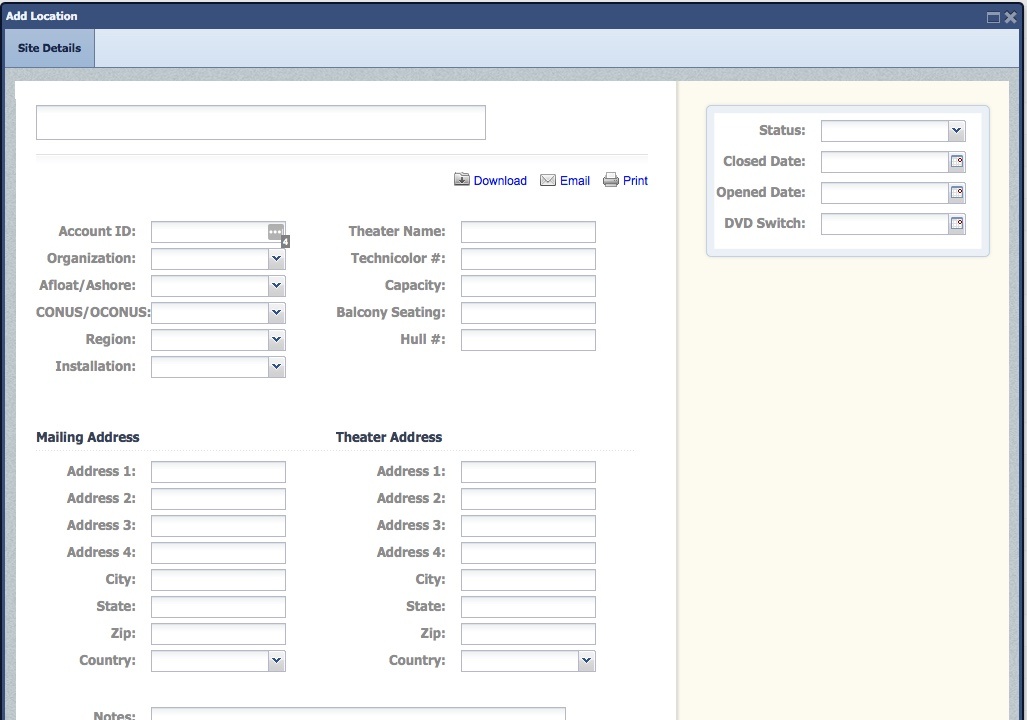Open the DVD Switch calendar picker
The height and width of the screenshot is (720, 1027).
[957, 224]
